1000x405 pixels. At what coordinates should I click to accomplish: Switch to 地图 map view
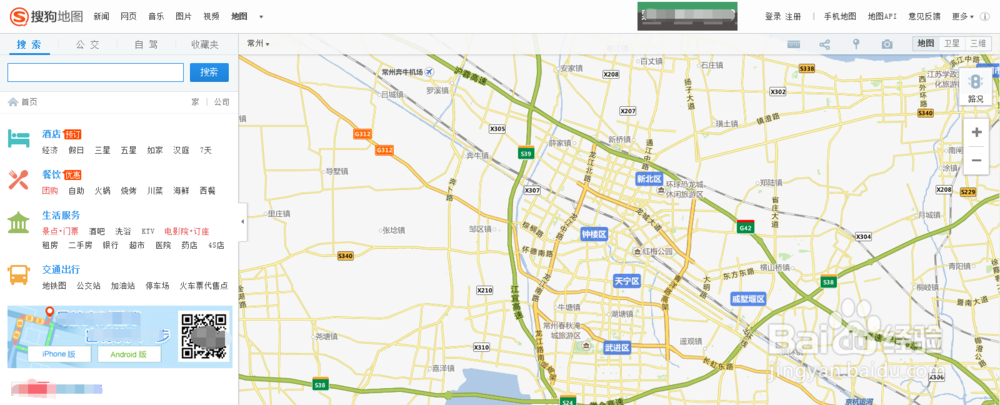[x=925, y=43]
